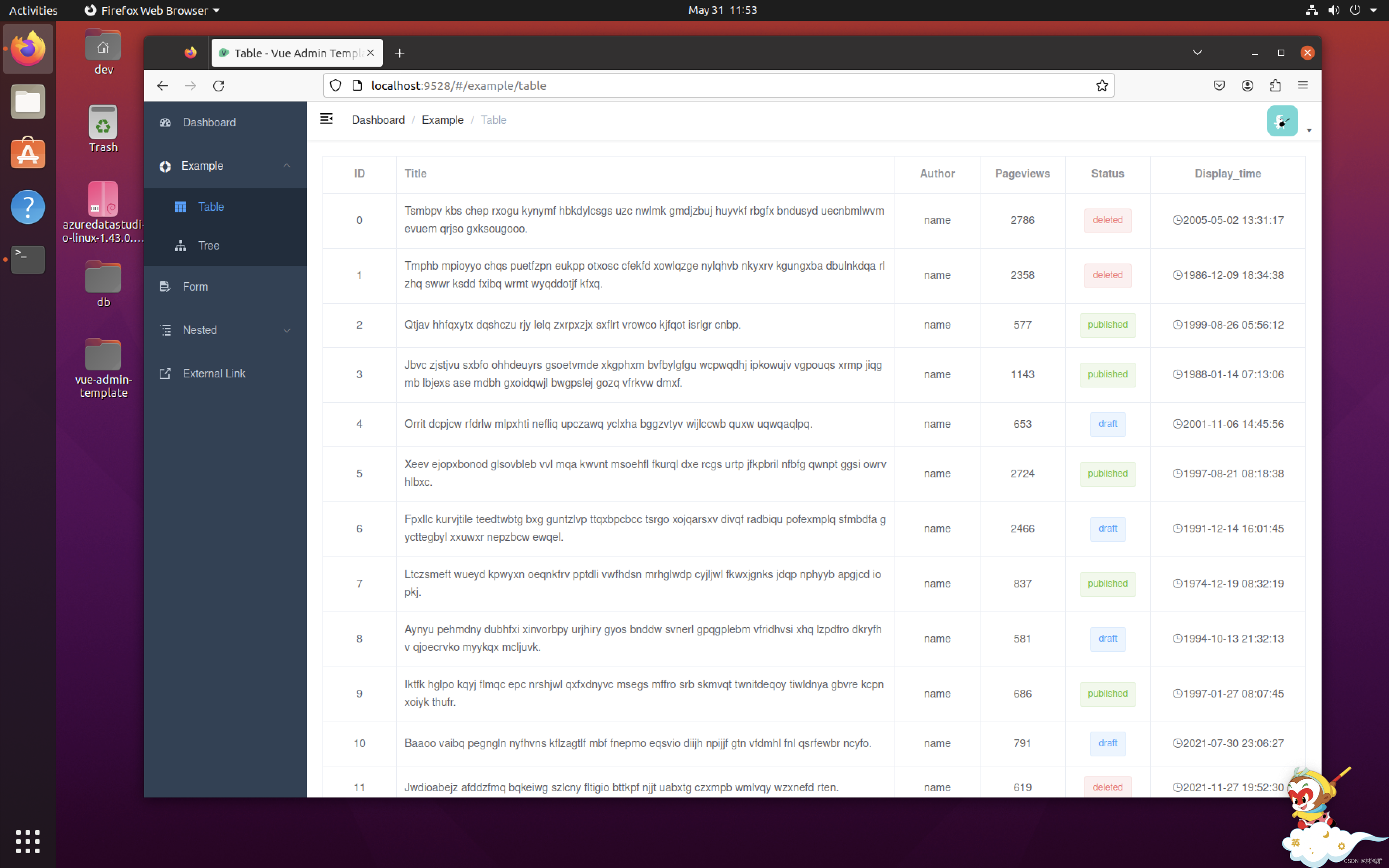1389x868 pixels.
Task: Click the Dashboard breadcrumb link
Action: [x=377, y=119]
